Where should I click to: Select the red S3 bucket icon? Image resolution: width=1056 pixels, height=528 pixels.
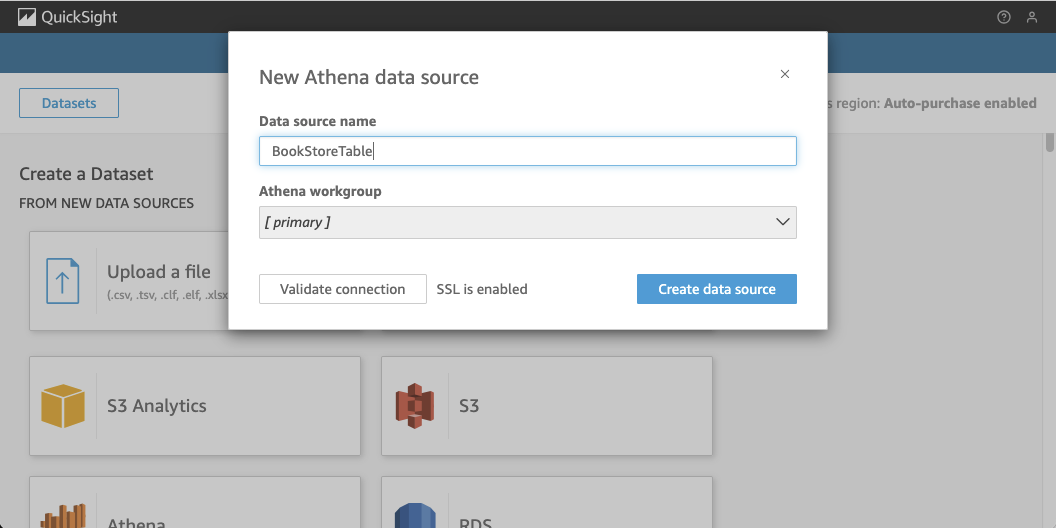coord(416,405)
